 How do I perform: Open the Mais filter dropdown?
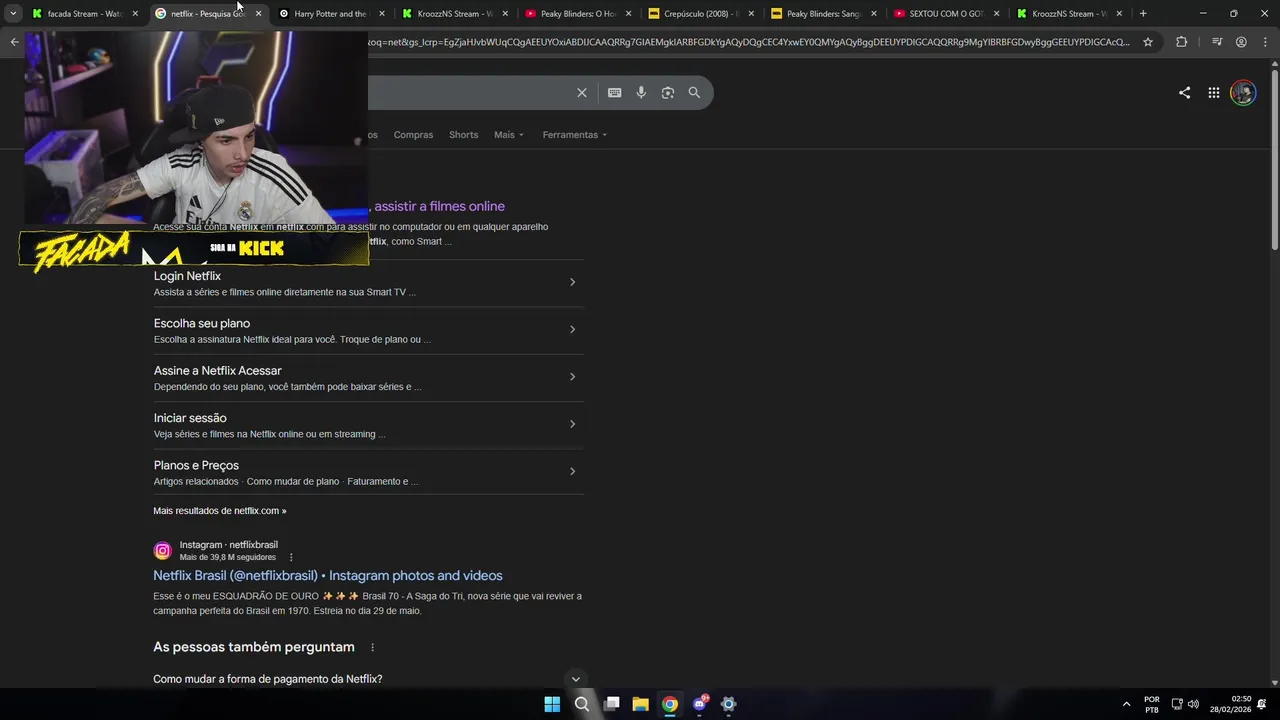pyautogui.click(x=508, y=135)
